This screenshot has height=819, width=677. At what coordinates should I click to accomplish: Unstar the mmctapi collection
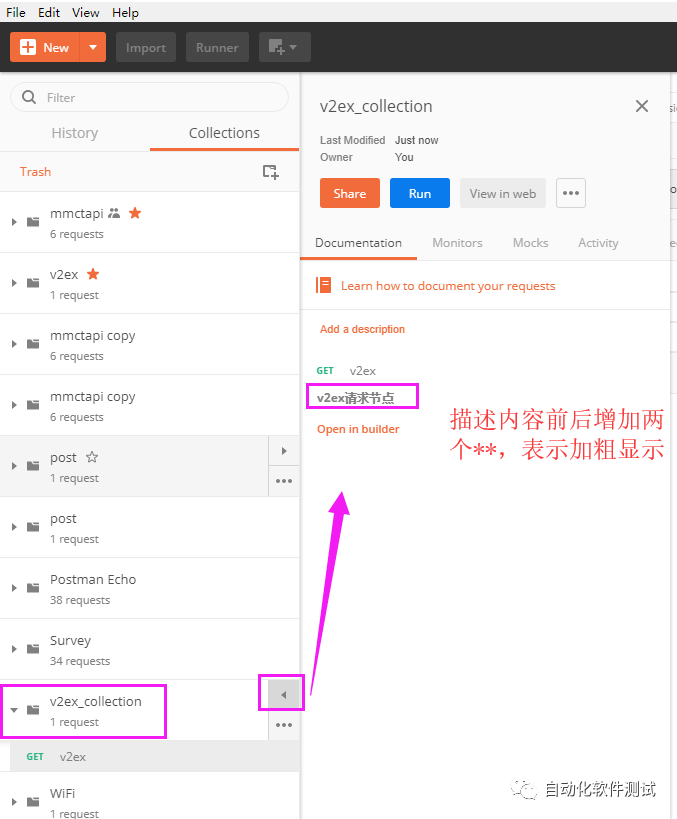point(135,213)
